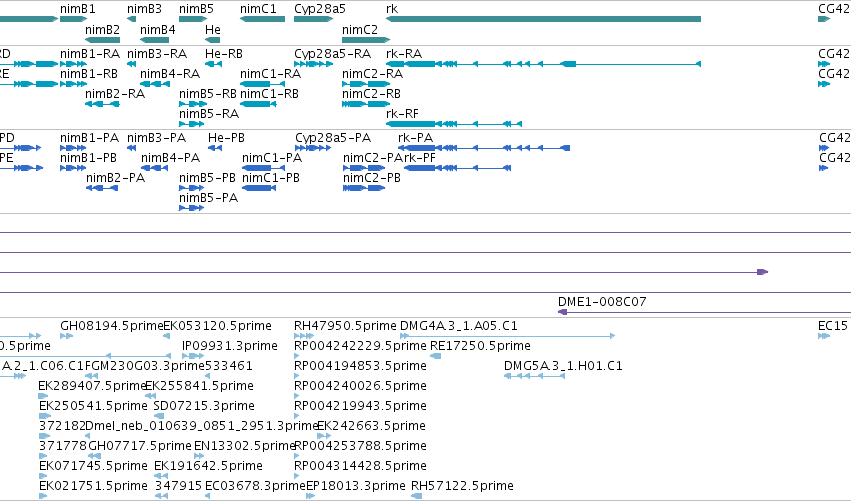Select protein label nimC2-PB
851x501 pixels.
372,178
